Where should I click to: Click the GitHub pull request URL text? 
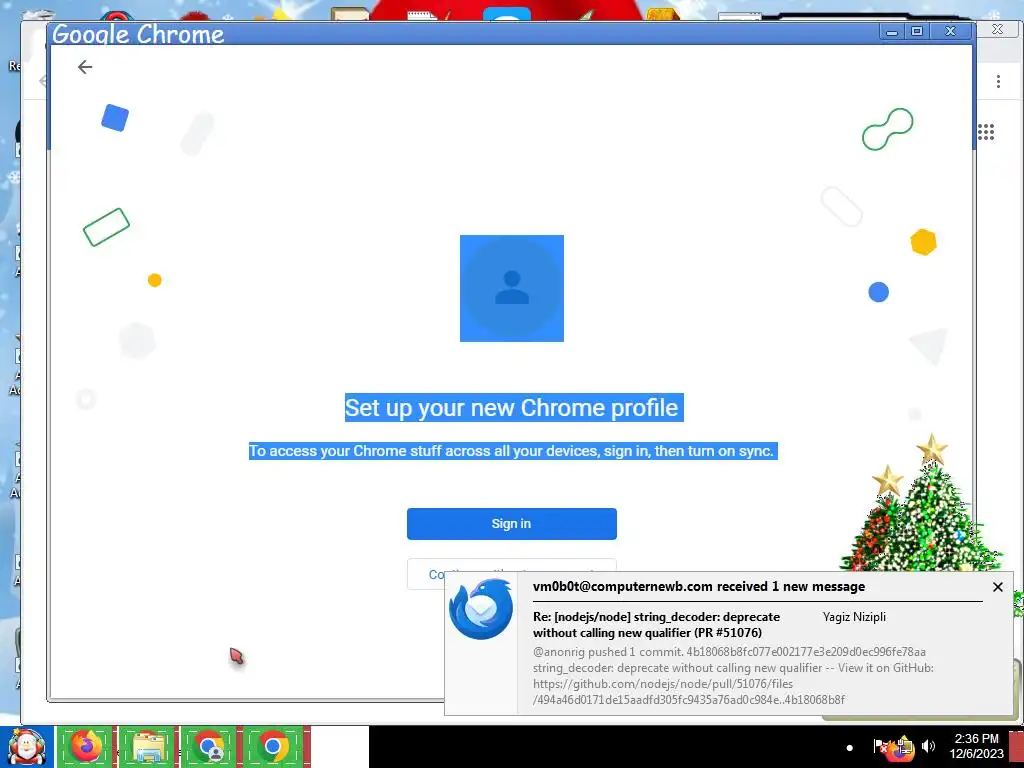pos(689,692)
